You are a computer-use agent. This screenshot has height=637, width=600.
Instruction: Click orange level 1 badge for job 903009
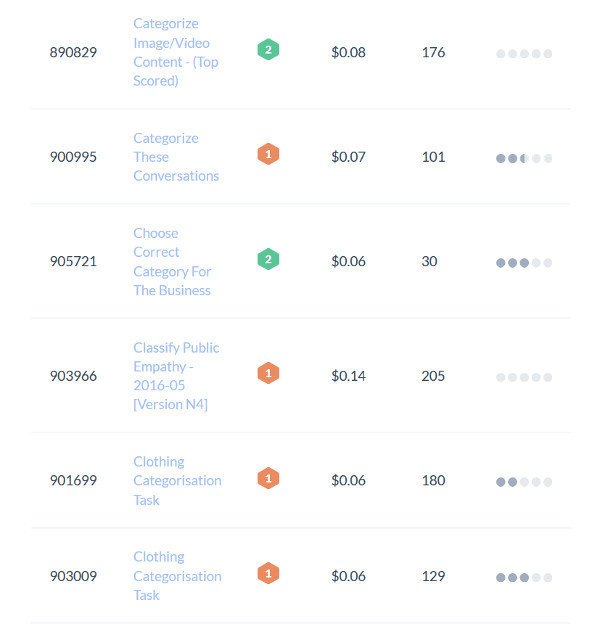point(268,574)
